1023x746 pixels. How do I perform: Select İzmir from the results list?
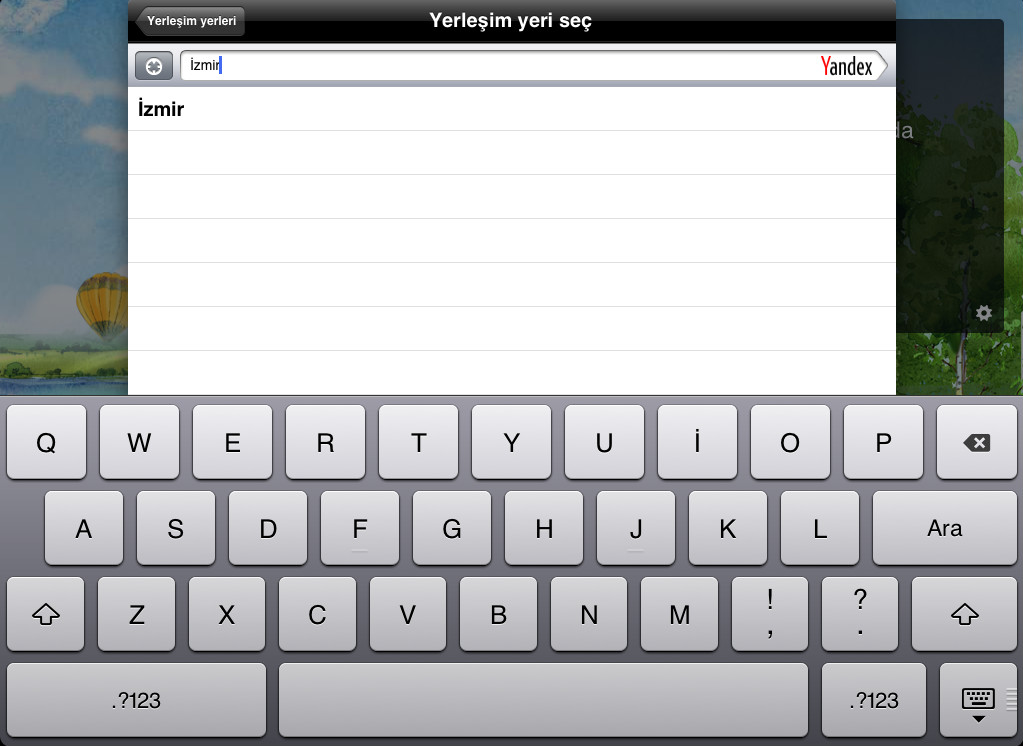[x=512, y=109]
